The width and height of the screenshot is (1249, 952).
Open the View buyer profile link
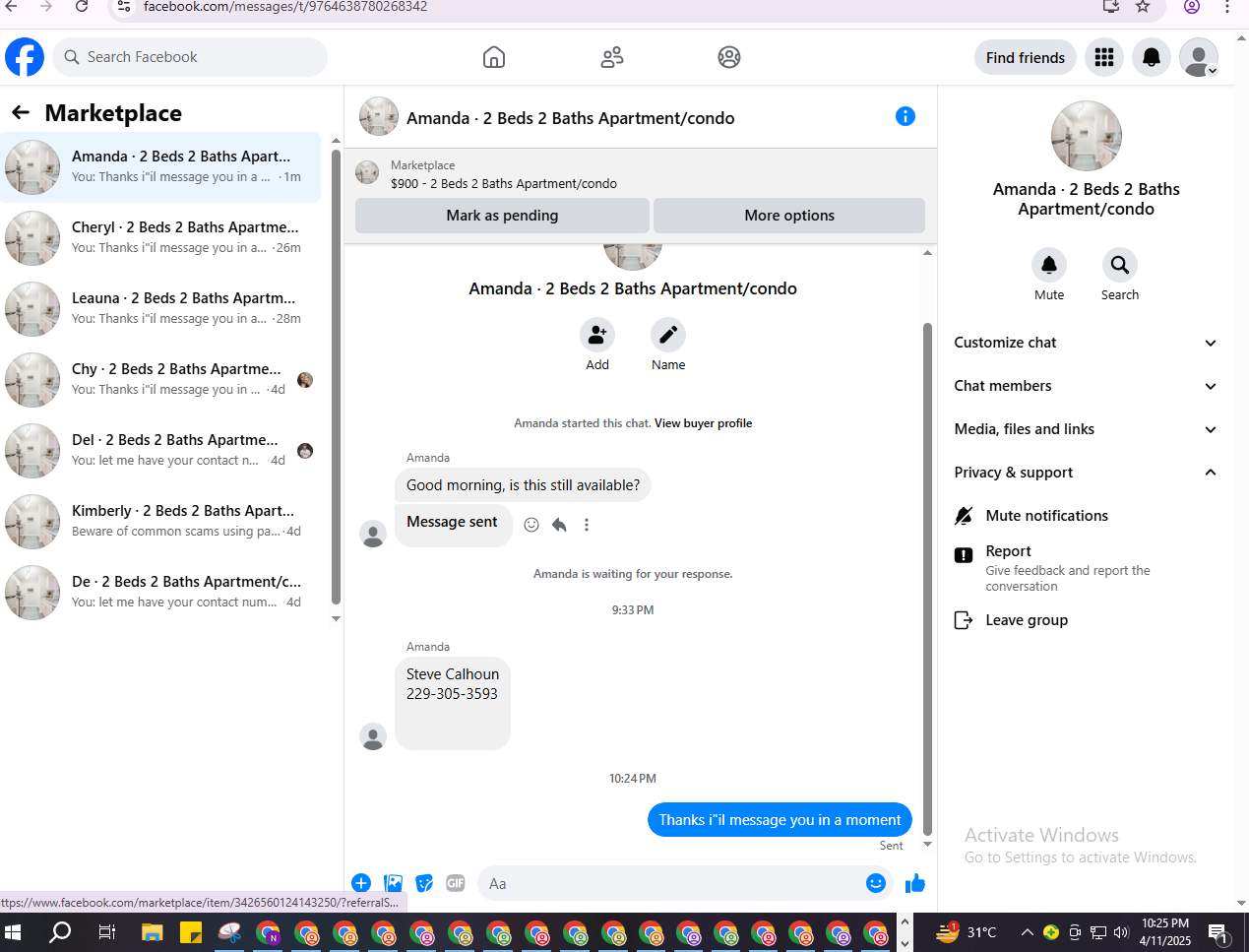click(x=703, y=423)
